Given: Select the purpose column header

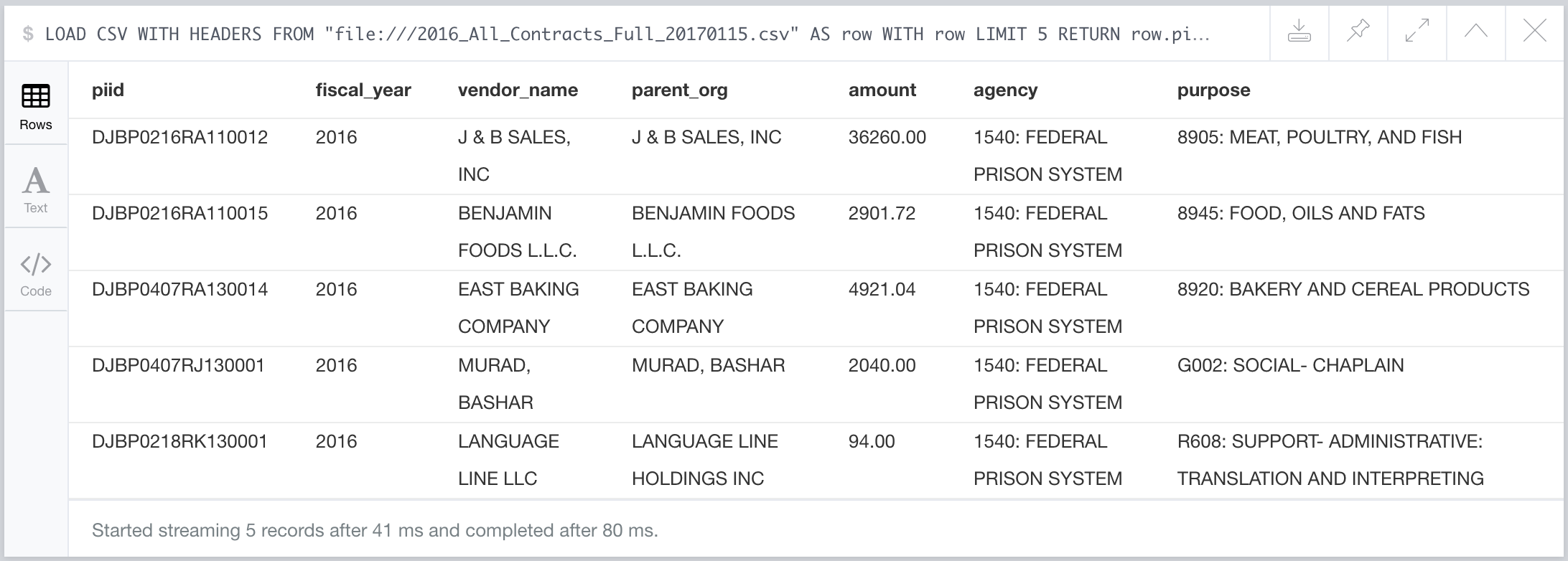Looking at the screenshot, I should 1213,91.
